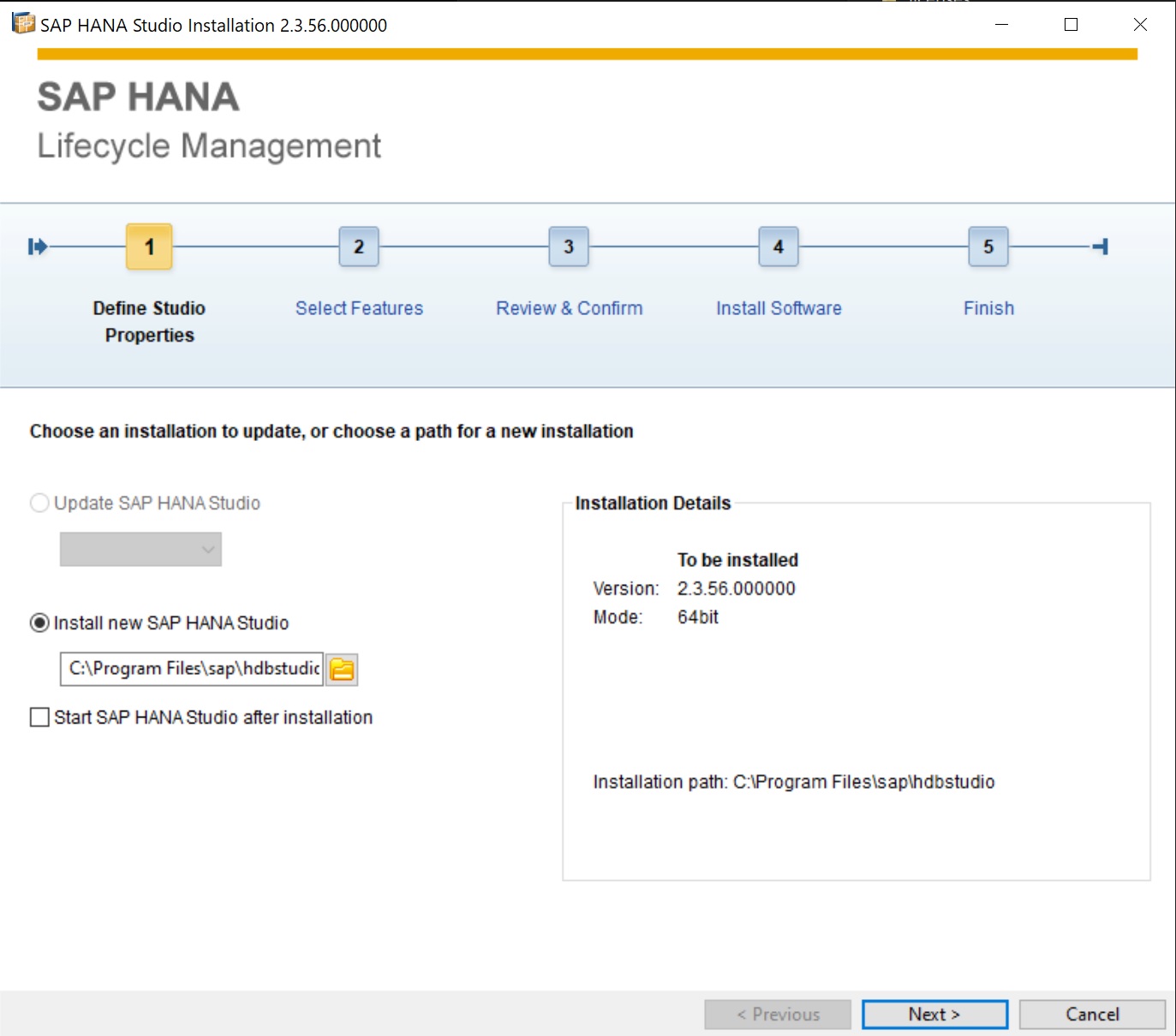The image size is (1176, 1036).
Task: Click the step 3 wizard box
Action: click(x=569, y=247)
